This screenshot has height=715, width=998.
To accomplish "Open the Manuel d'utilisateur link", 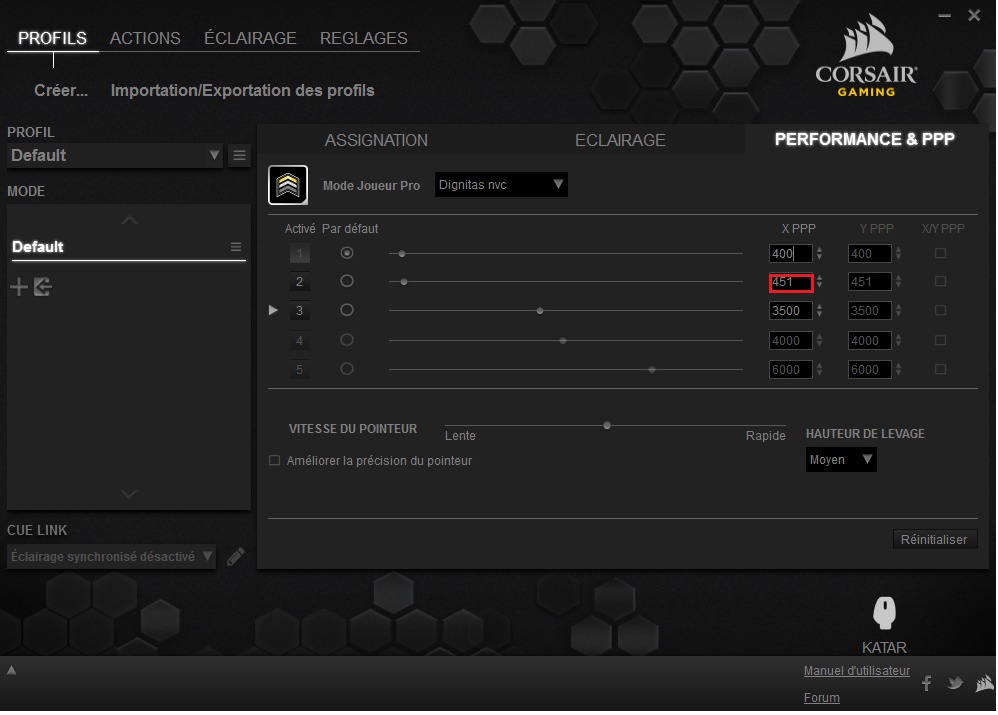I will tap(856, 671).
